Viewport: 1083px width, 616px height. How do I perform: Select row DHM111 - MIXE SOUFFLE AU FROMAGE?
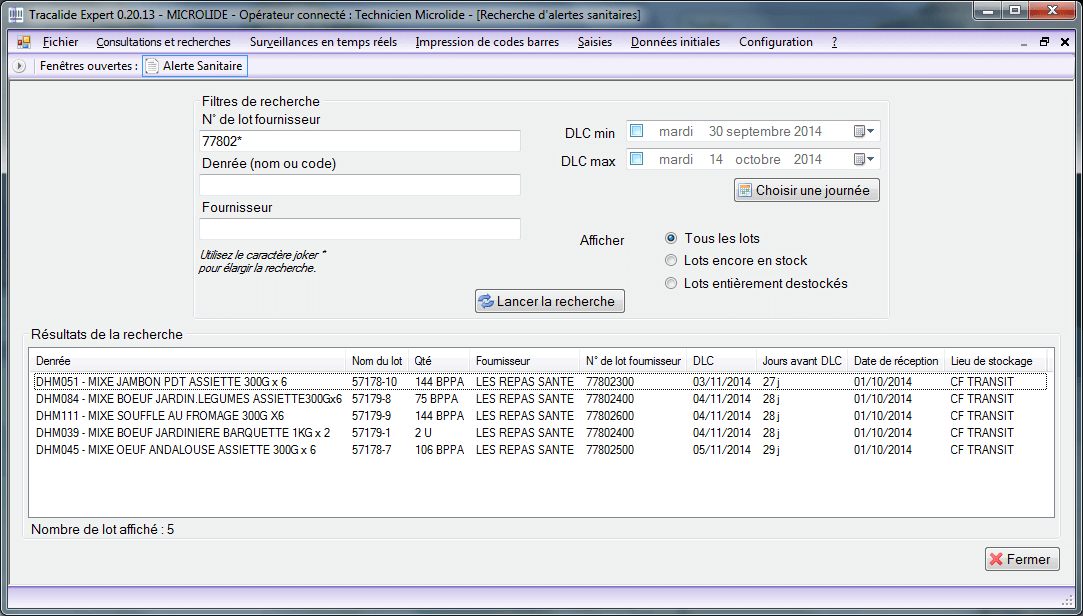(x=540, y=416)
